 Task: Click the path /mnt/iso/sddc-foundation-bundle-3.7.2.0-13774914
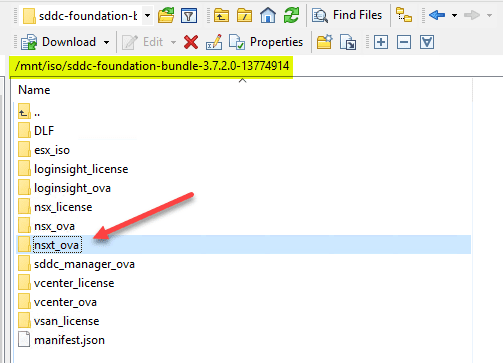click(152, 66)
